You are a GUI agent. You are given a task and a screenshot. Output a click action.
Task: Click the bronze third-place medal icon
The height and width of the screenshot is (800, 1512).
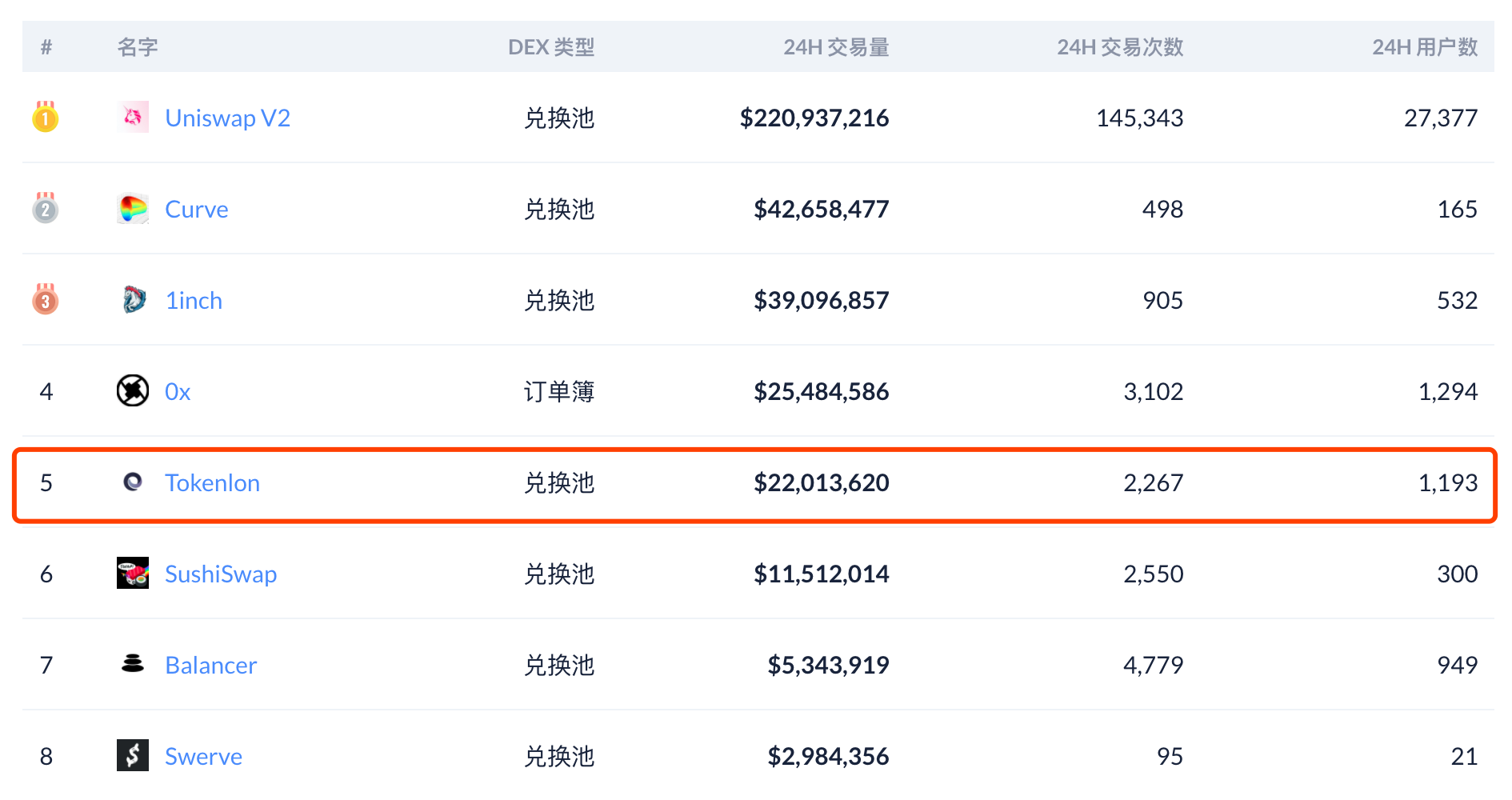(46, 299)
